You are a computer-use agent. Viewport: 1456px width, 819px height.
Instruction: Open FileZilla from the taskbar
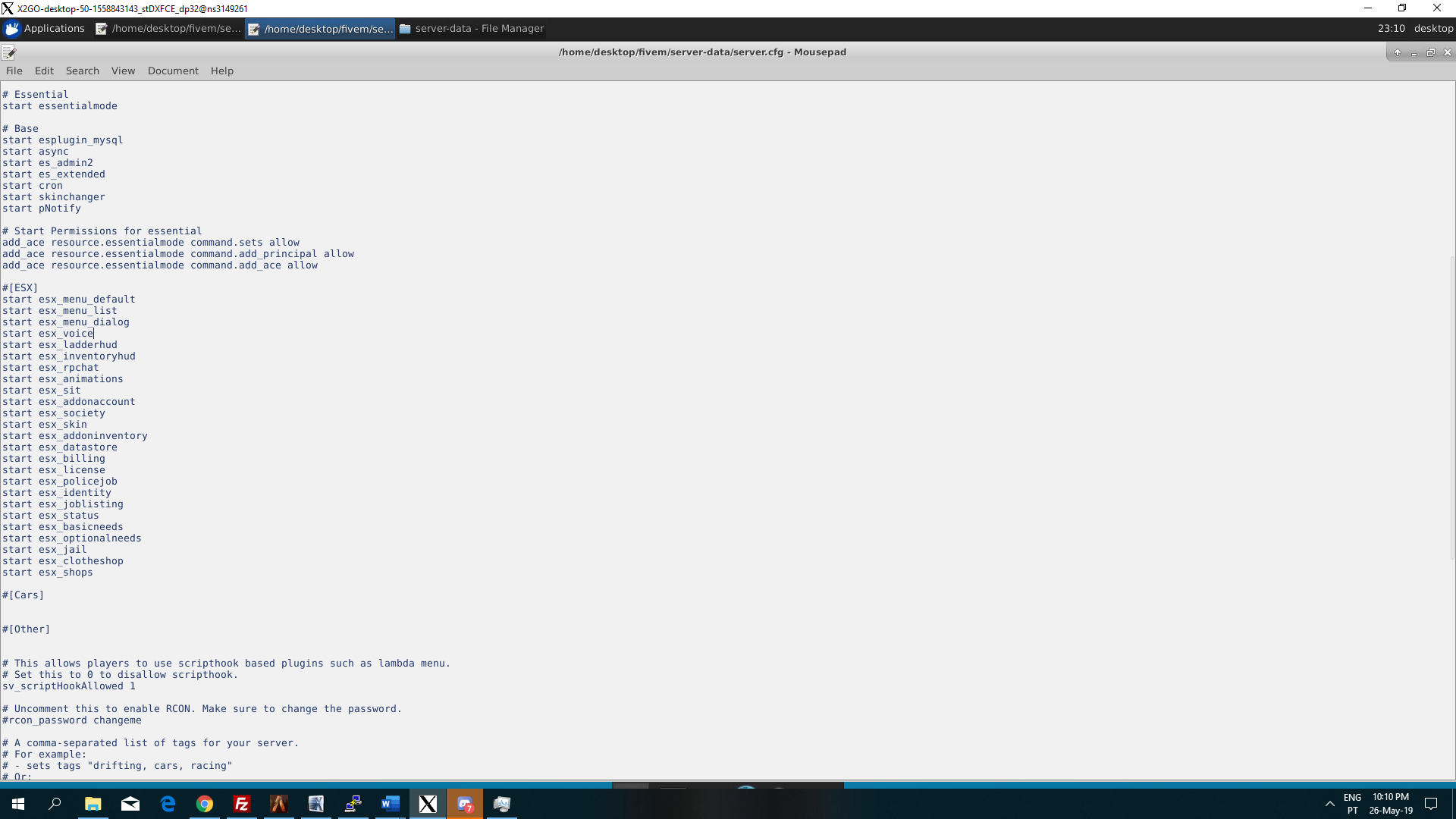[x=242, y=804]
